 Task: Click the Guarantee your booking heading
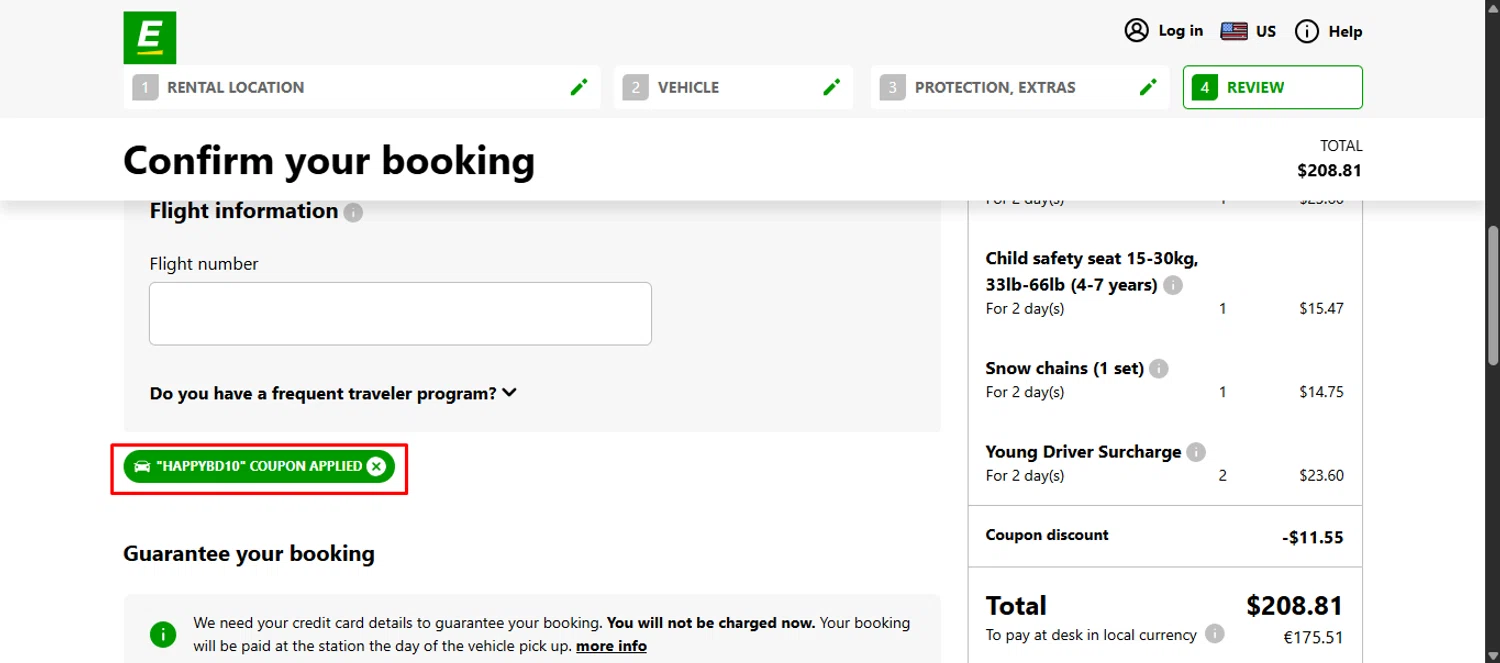point(249,553)
